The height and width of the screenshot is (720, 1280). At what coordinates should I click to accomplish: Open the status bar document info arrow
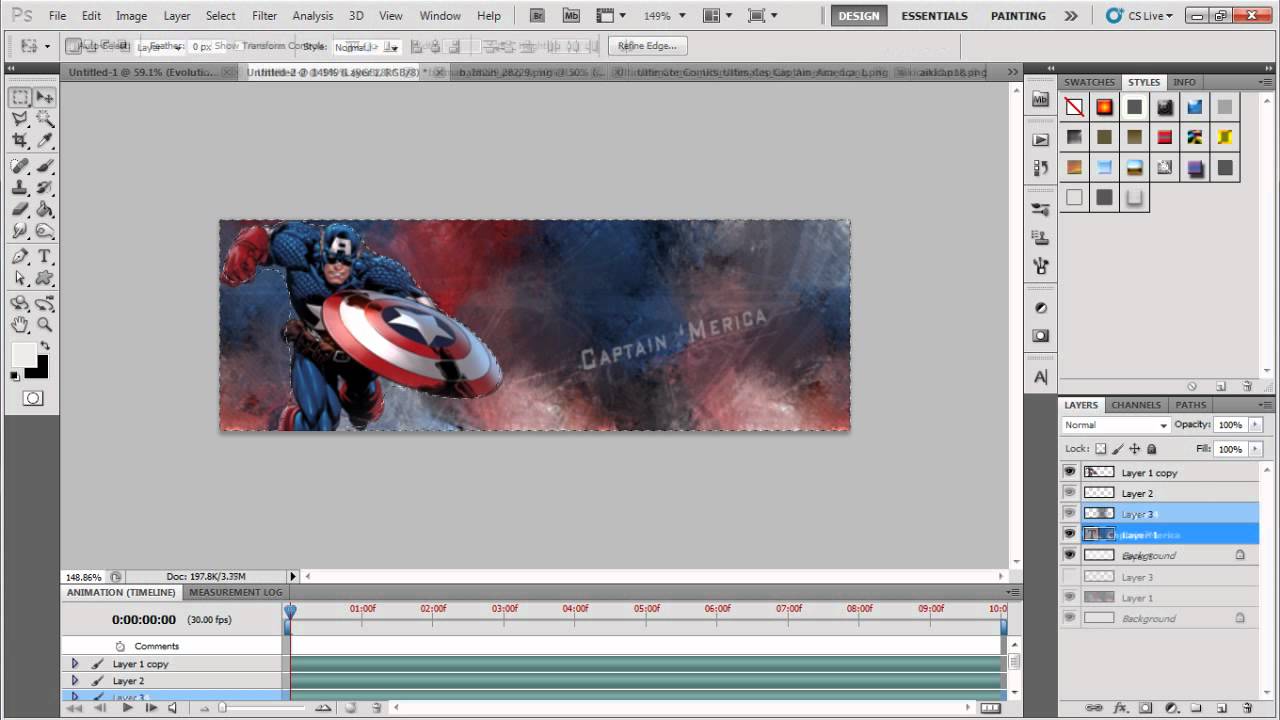tap(293, 576)
